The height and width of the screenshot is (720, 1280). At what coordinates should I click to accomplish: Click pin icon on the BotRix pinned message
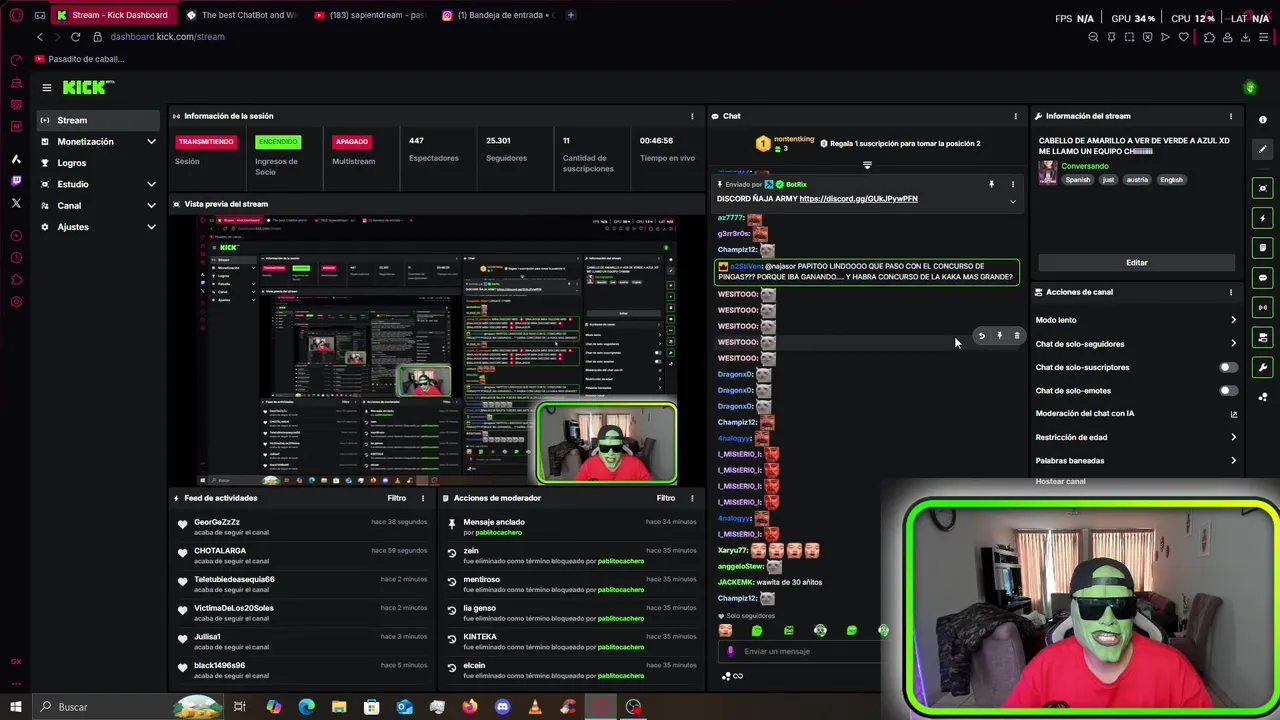tap(992, 184)
